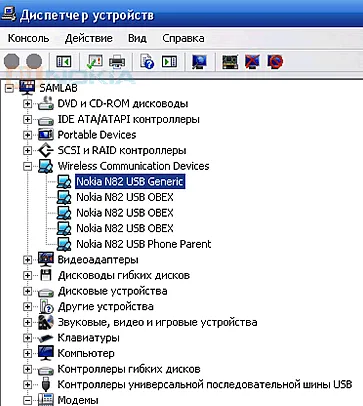Select Wireless Communication Devices label
The height and width of the screenshot is (406, 363).
pos(133,166)
